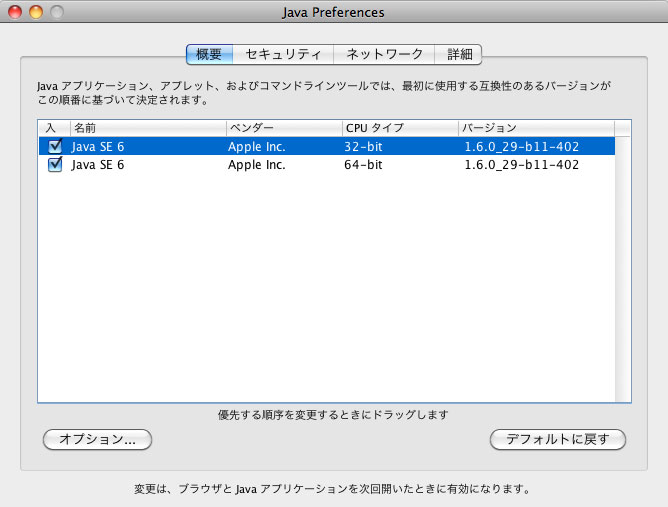Select the 64-bit Java SE 6 row
Image resolution: width=668 pixels, height=507 pixels.
(330, 165)
